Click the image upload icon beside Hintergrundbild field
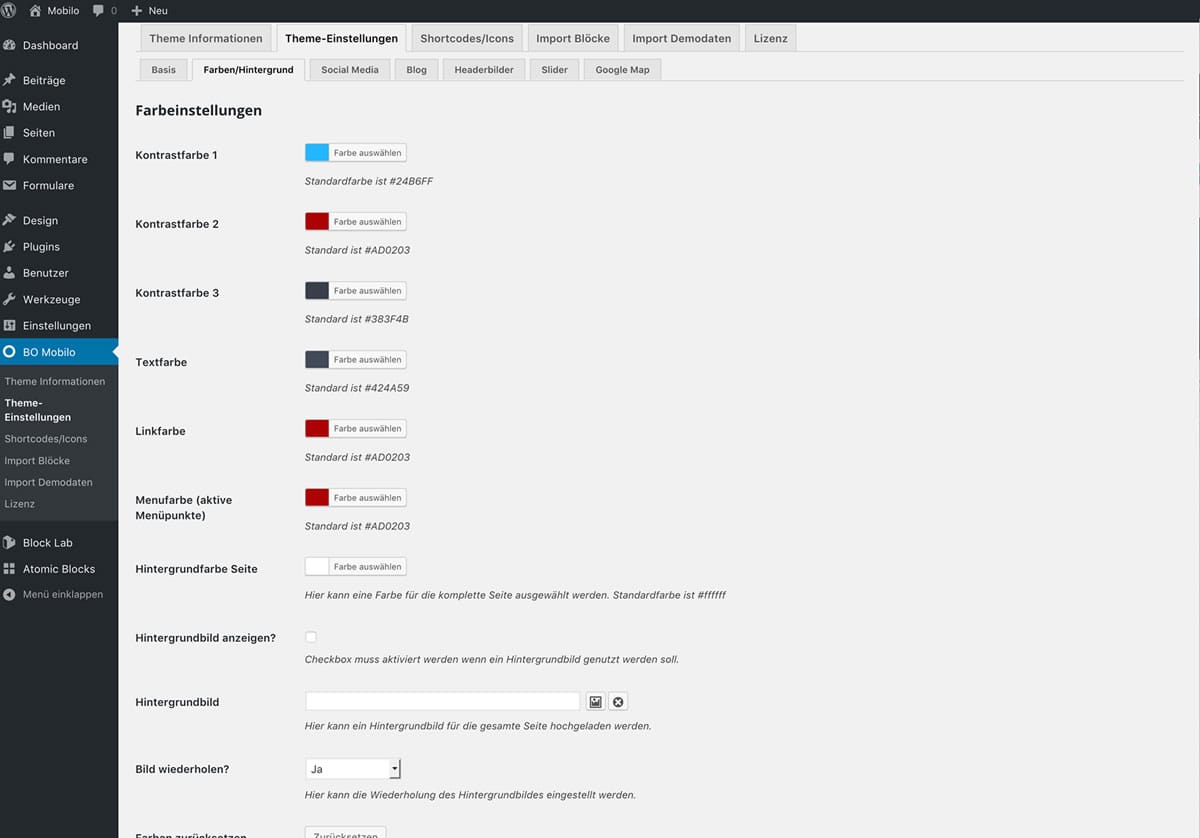1200x838 pixels. [596, 702]
